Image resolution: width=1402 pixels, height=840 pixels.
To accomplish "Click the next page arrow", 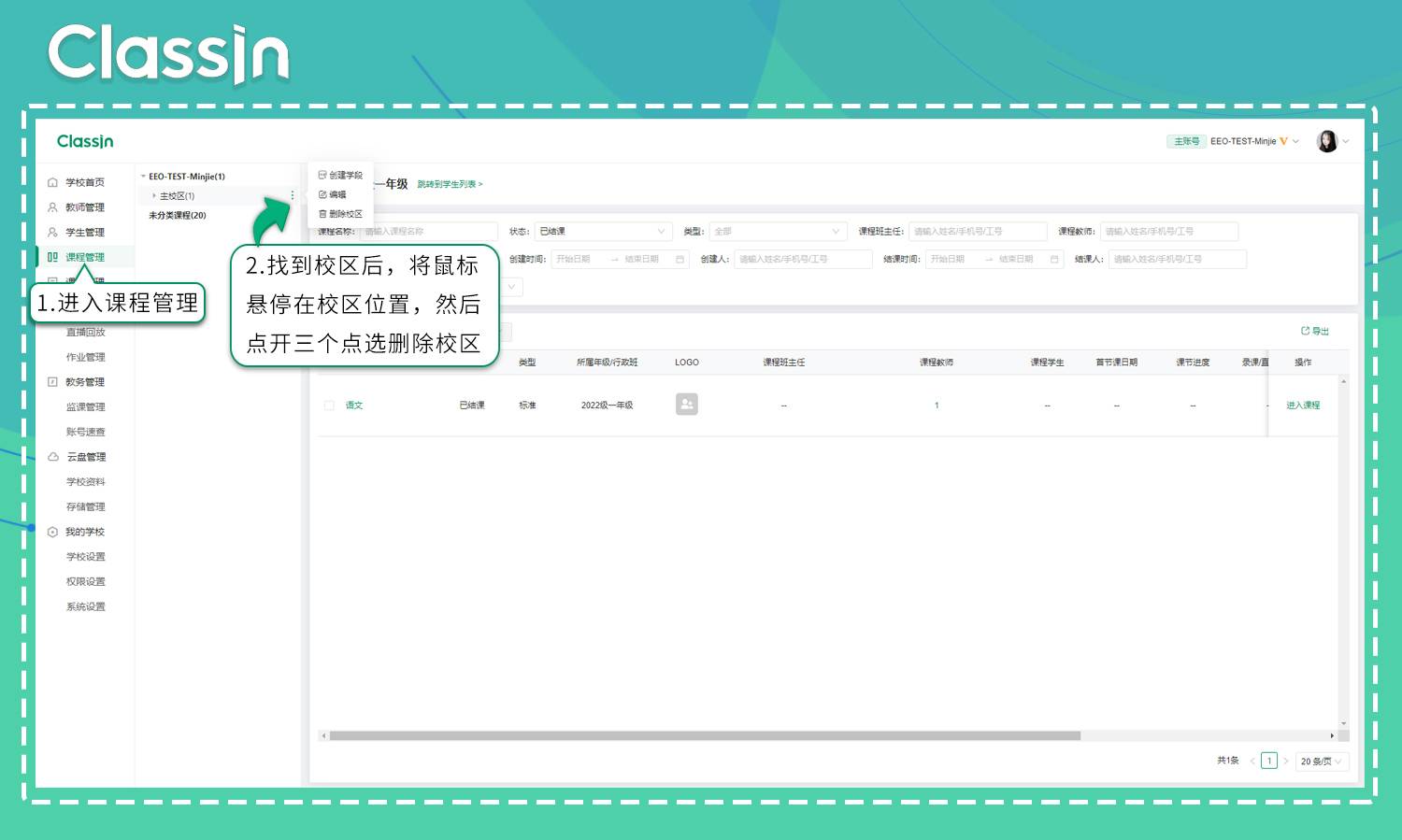I will tap(1286, 761).
